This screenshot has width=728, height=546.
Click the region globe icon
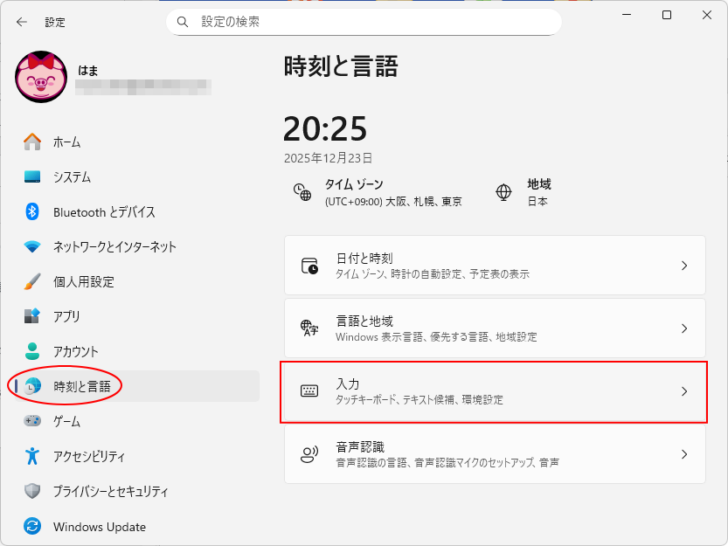(x=504, y=192)
